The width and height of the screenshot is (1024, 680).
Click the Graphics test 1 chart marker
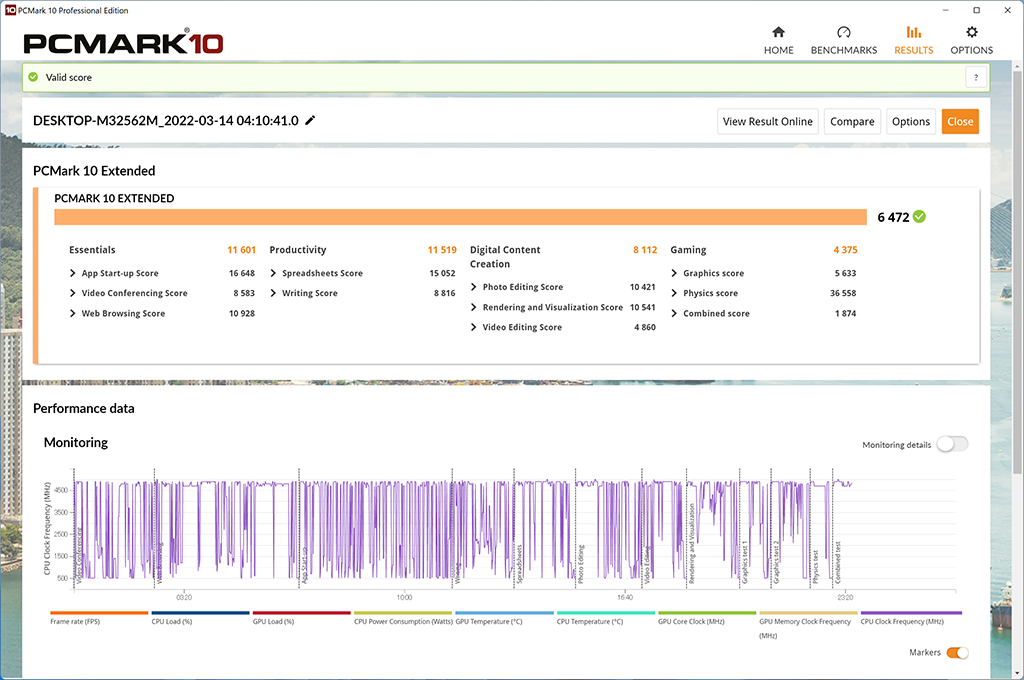point(744,562)
